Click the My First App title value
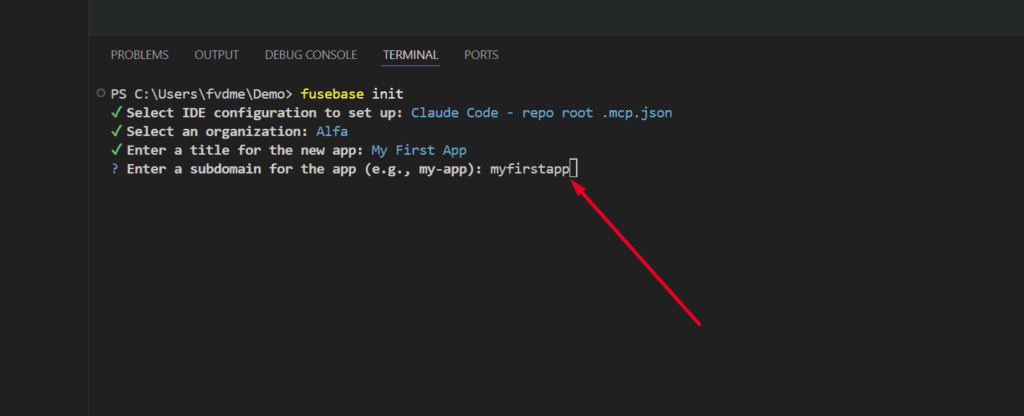 click(x=418, y=150)
